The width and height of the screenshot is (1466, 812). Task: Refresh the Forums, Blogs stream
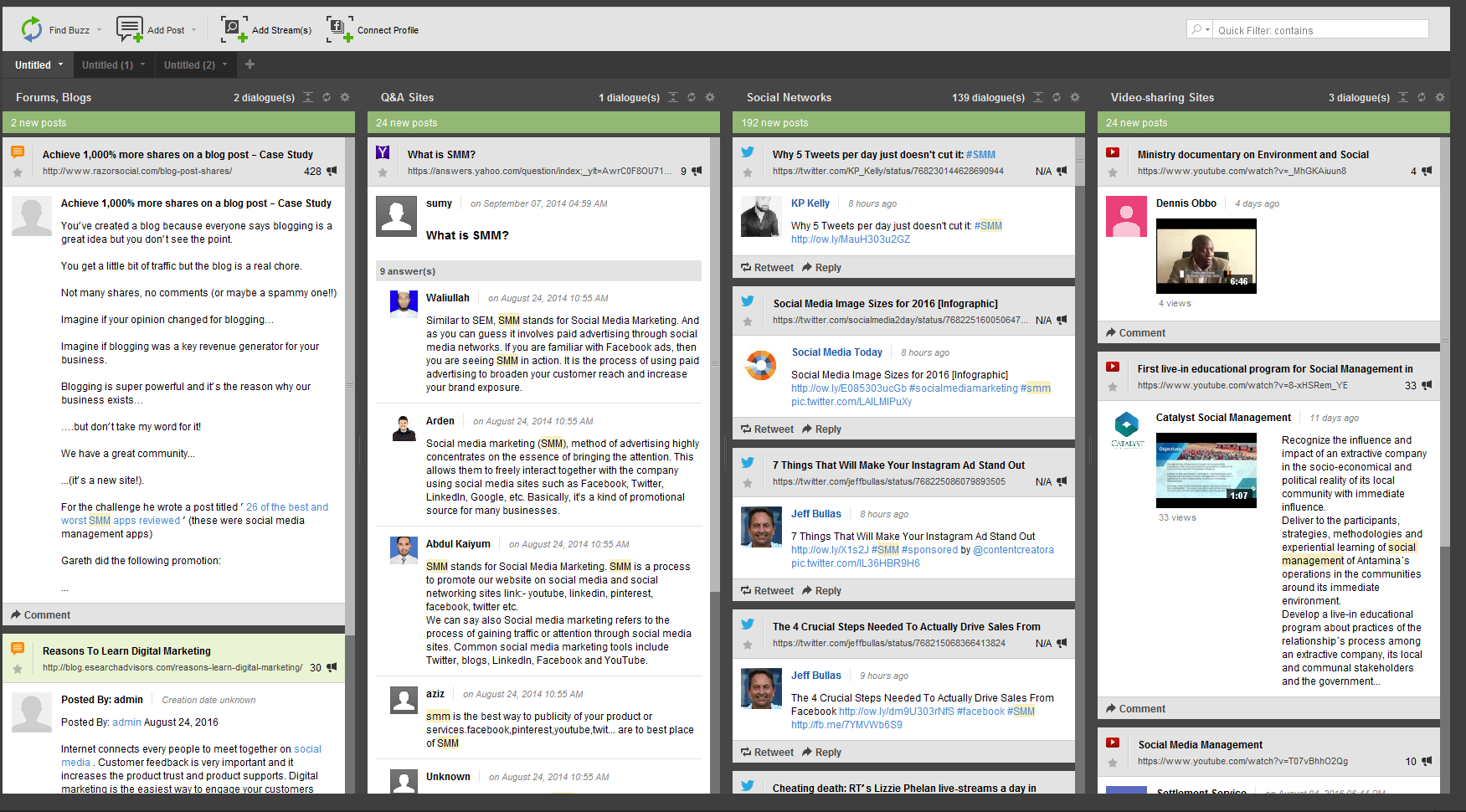(x=327, y=97)
